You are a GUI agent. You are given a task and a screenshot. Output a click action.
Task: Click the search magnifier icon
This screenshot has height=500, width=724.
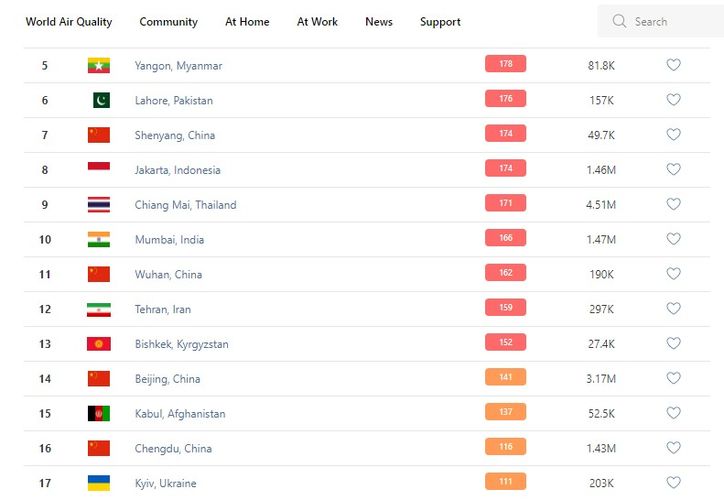pyautogui.click(x=619, y=21)
